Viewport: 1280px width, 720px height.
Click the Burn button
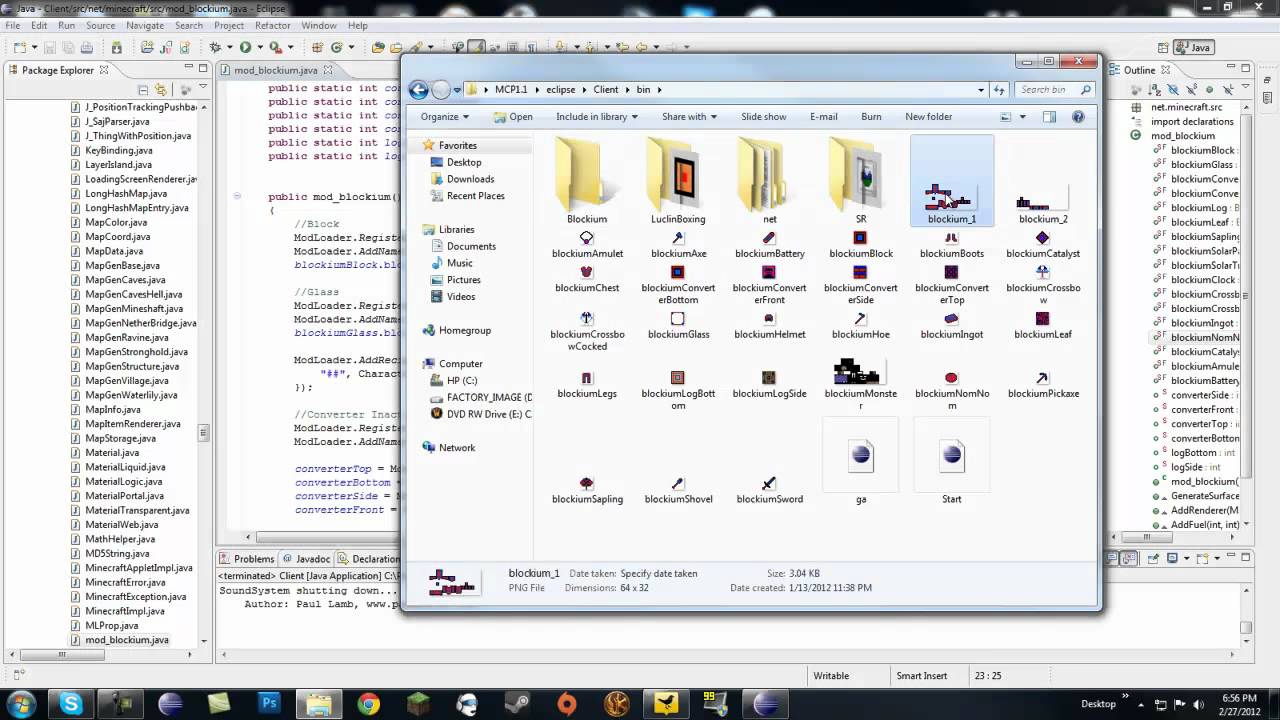pyautogui.click(x=871, y=117)
